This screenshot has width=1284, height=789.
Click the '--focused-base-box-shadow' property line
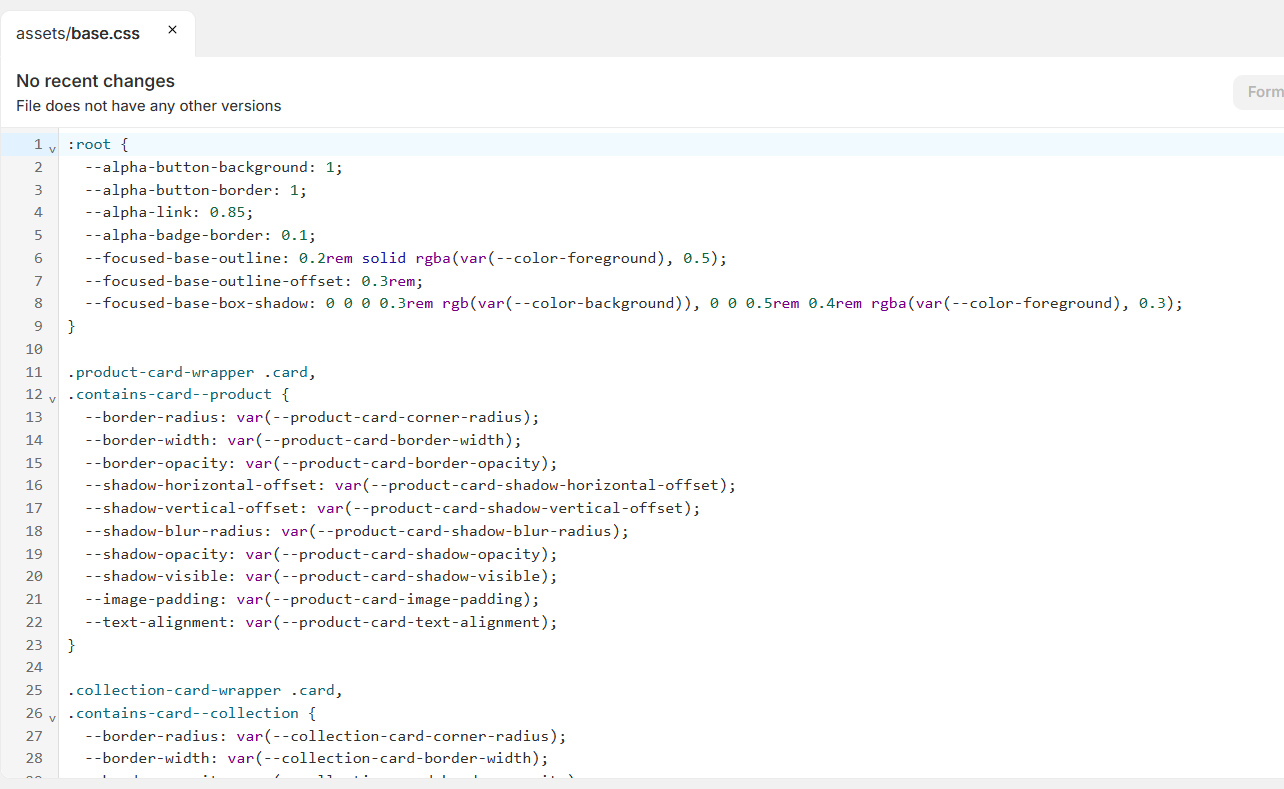click(634, 303)
